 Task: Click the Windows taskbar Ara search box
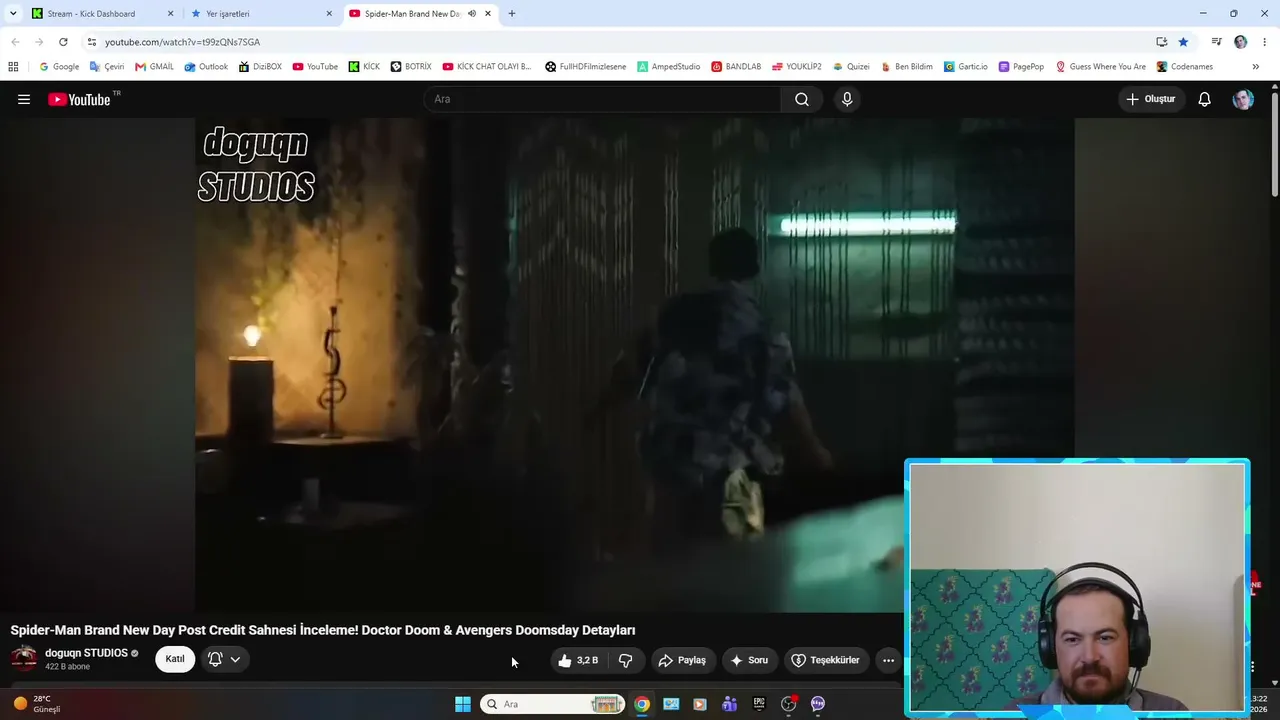[x=553, y=704]
